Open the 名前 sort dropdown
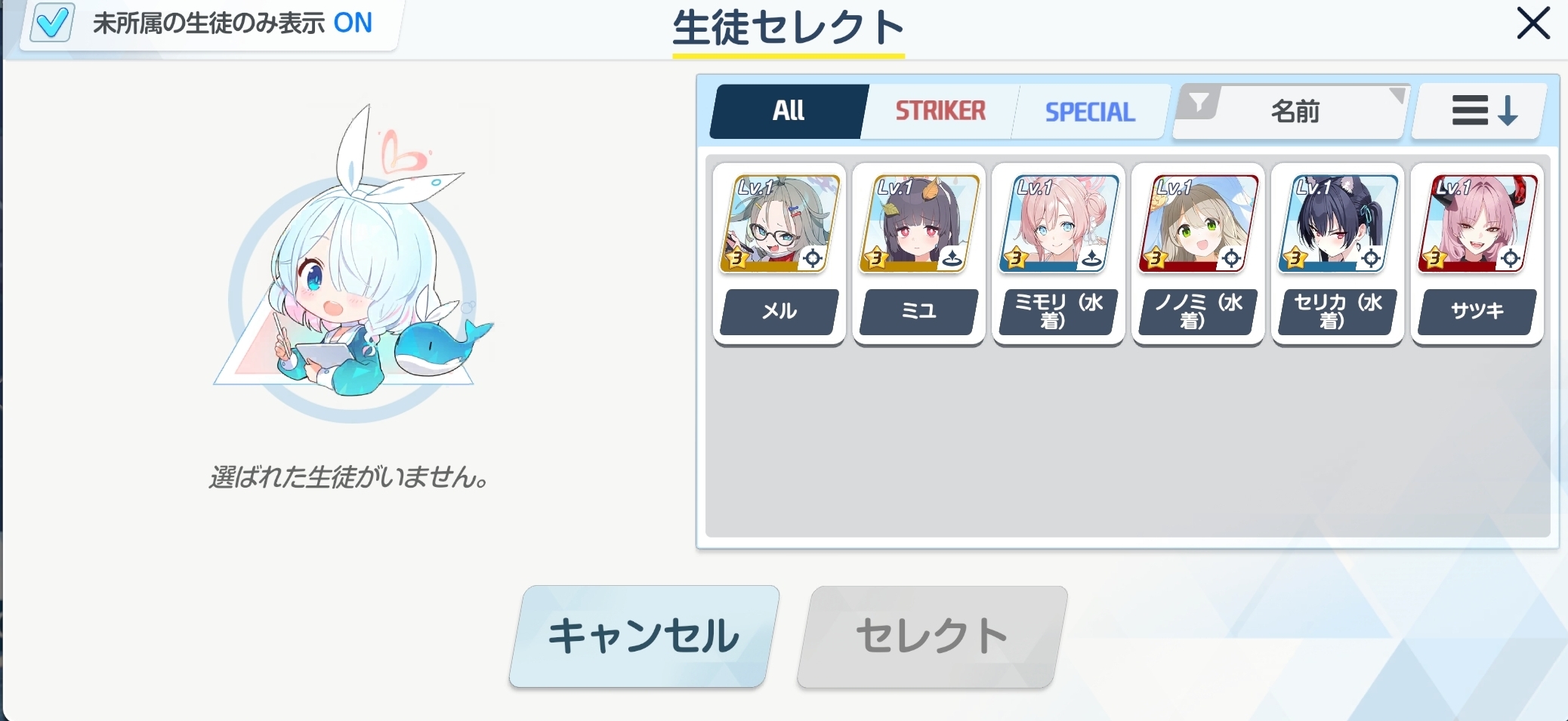The width and height of the screenshot is (1568, 721). (x=1292, y=112)
